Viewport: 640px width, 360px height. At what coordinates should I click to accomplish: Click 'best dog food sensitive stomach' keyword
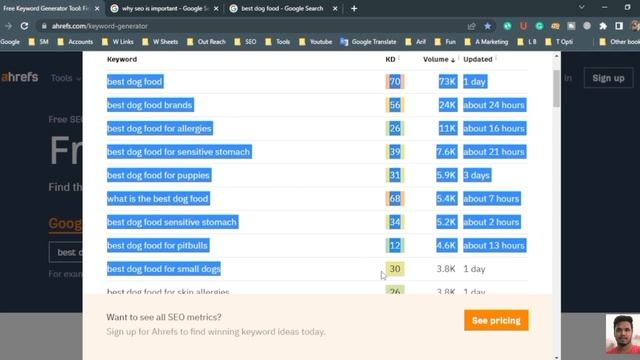172,222
